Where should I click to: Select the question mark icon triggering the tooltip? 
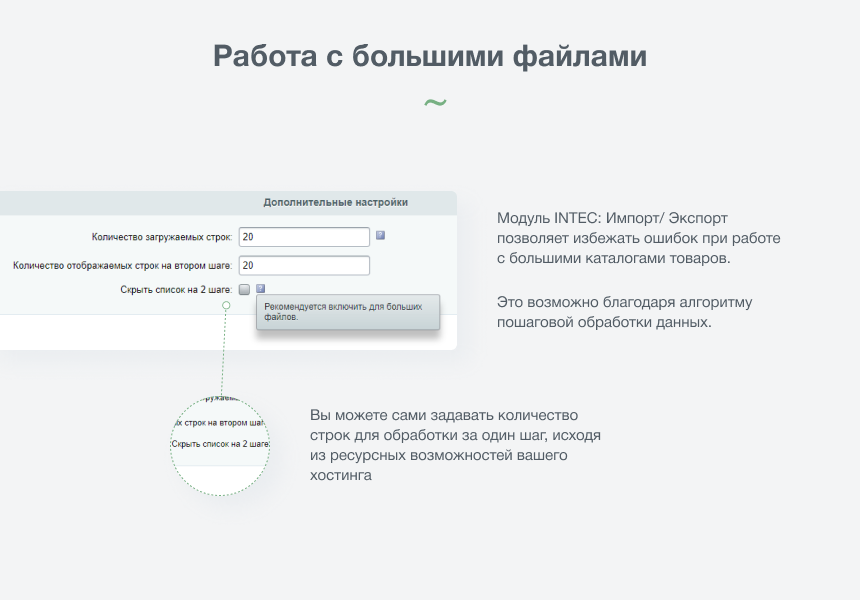tap(260, 287)
